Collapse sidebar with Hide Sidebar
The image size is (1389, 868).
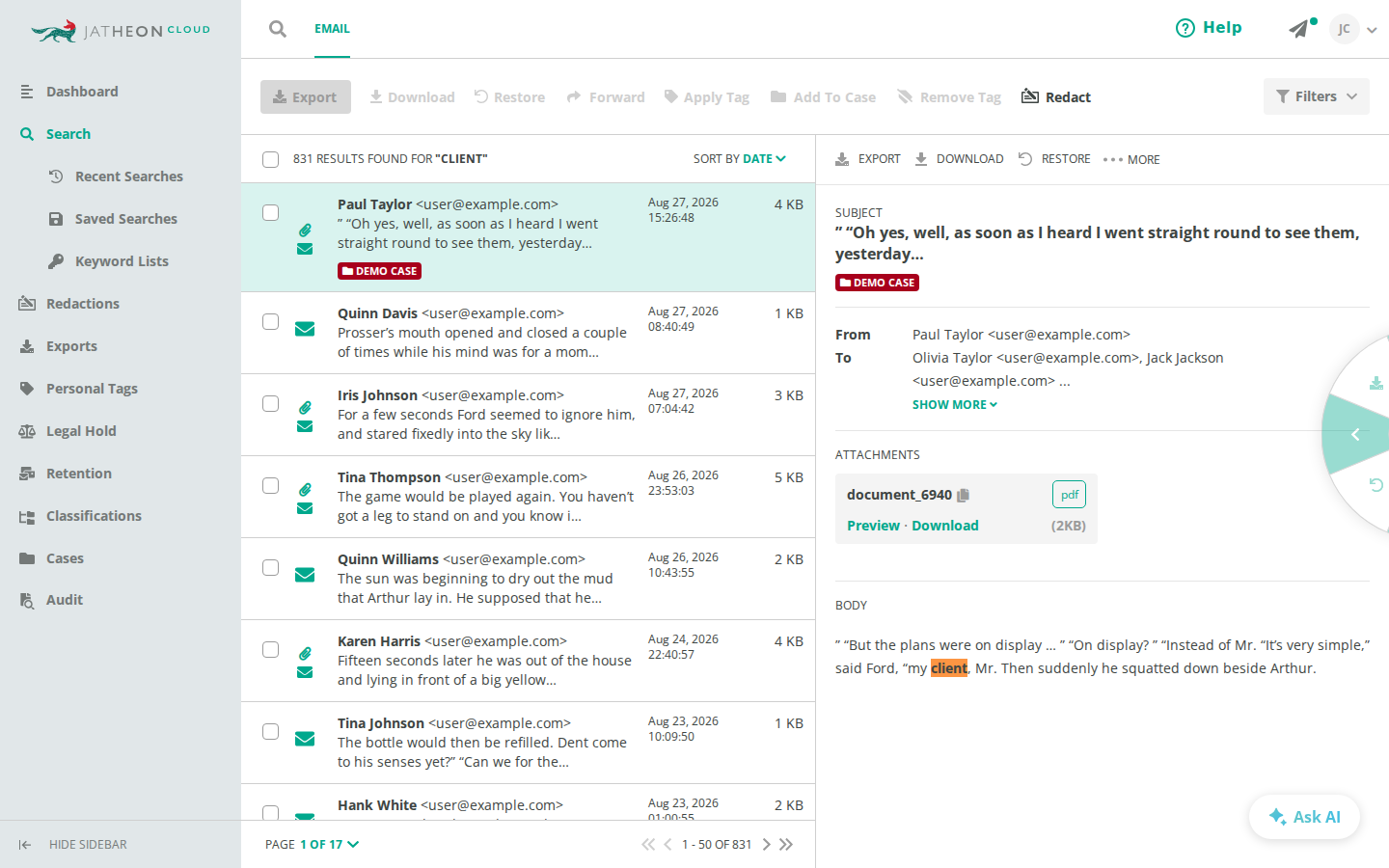72,845
